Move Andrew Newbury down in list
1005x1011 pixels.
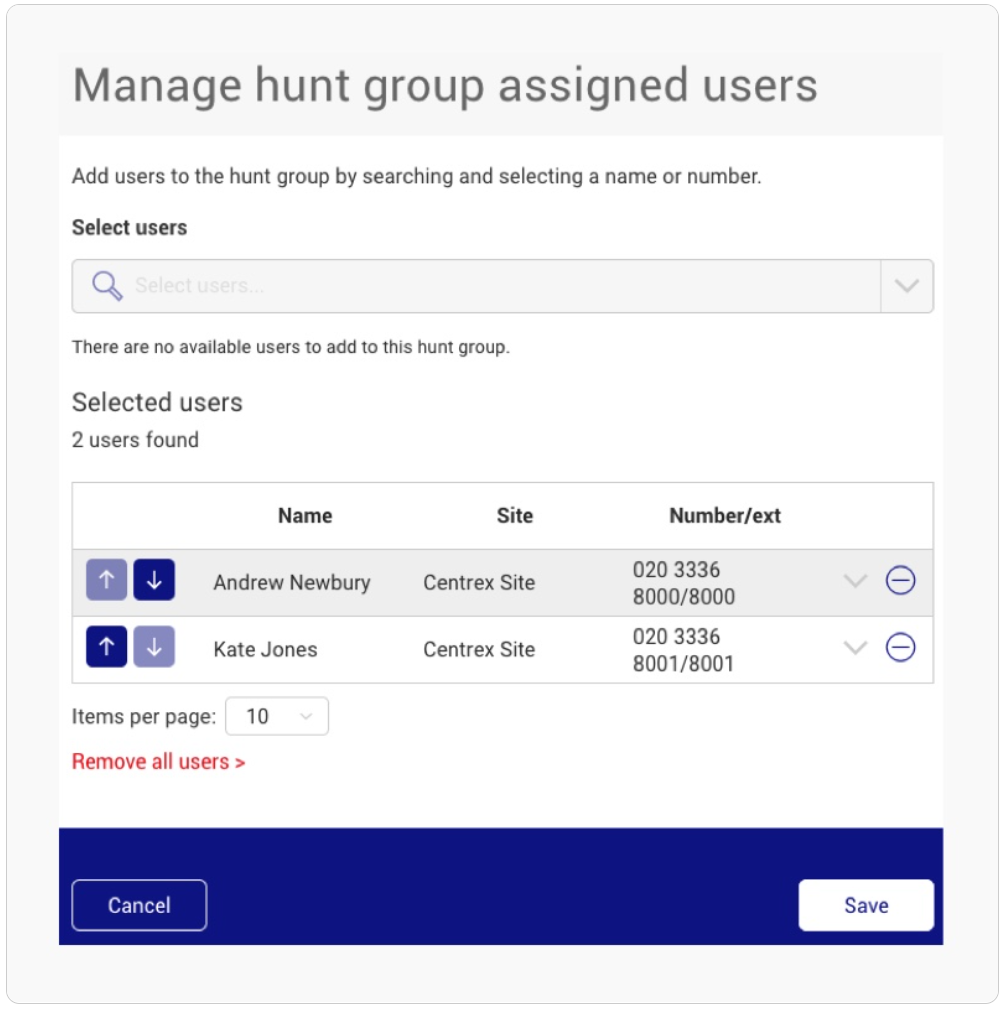[x=154, y=580]
